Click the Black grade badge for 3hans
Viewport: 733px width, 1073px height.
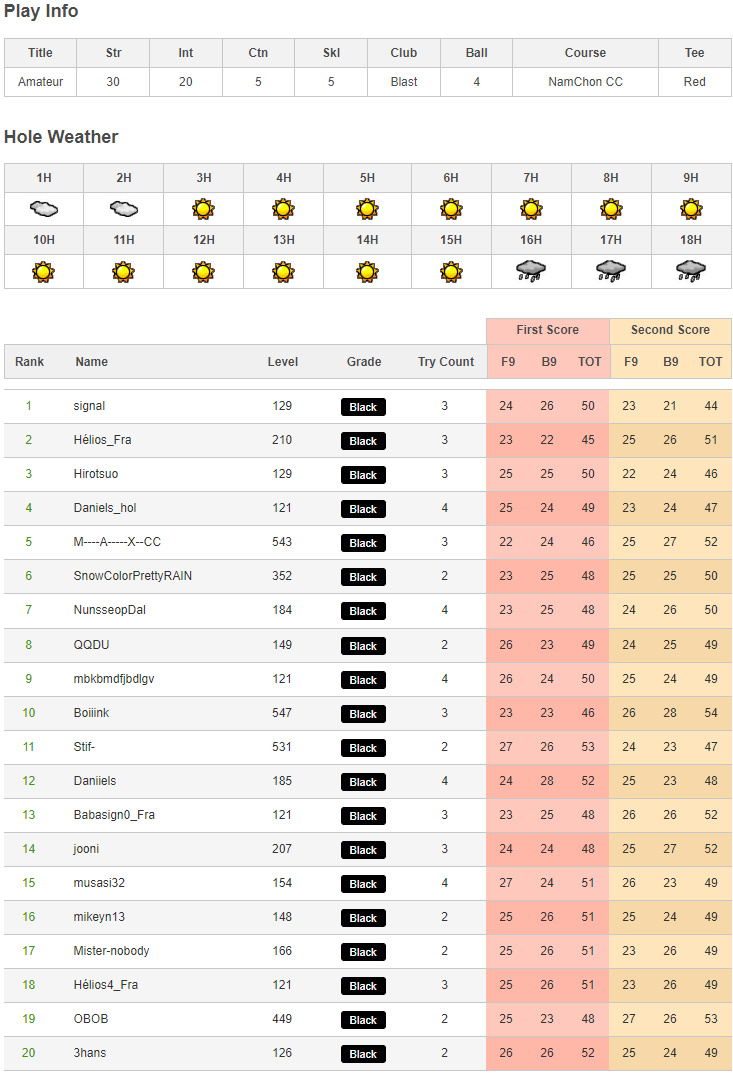(x=363, y=1054)
